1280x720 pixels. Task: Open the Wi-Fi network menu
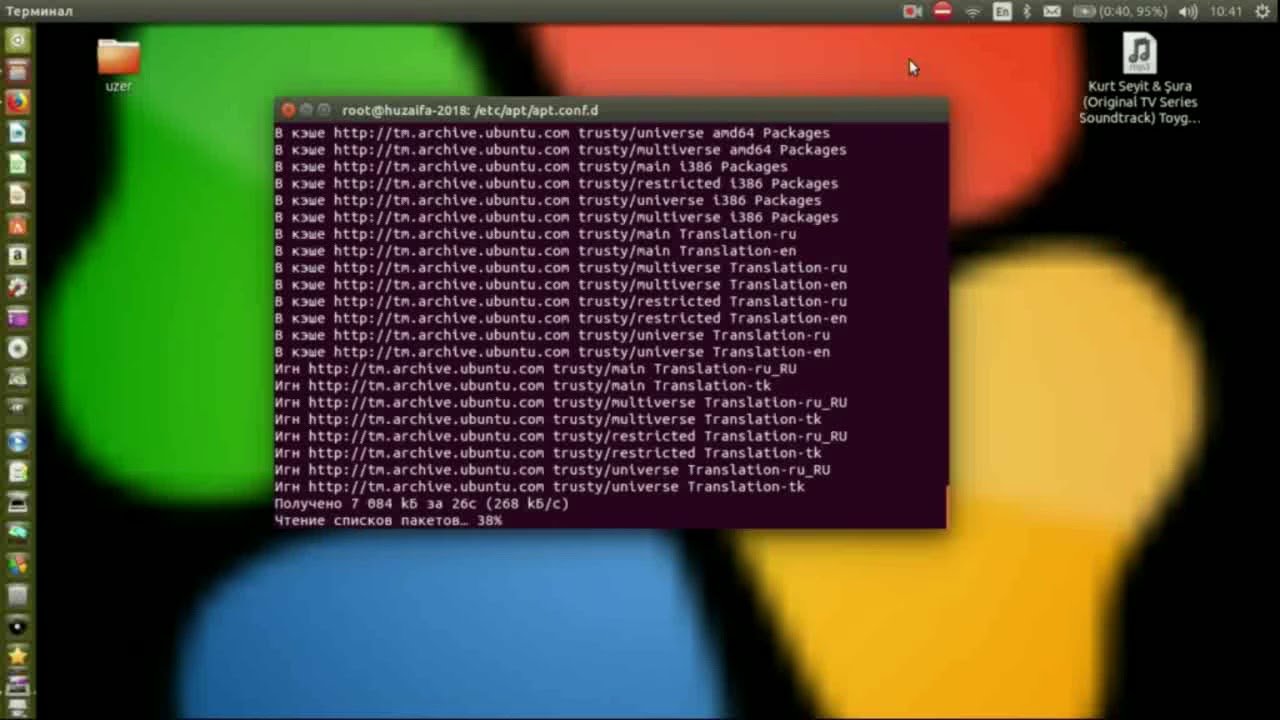coord(972,11)
